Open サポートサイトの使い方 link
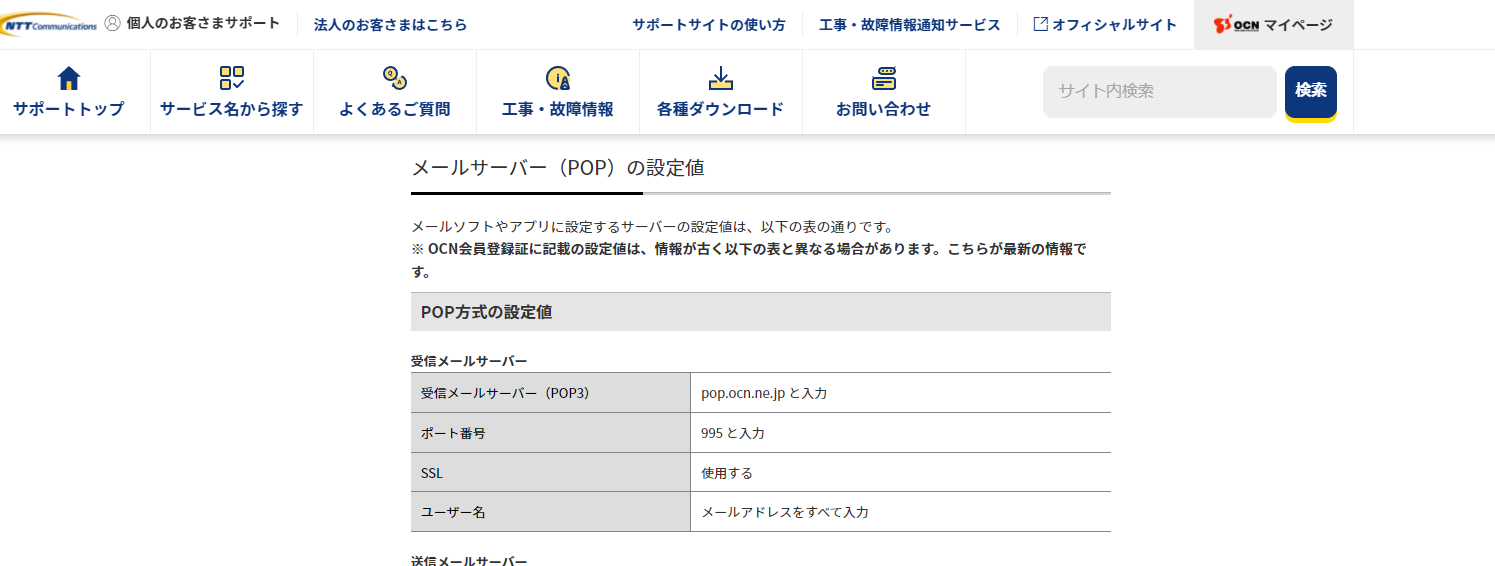1495x566 pixels. [708, 24]
